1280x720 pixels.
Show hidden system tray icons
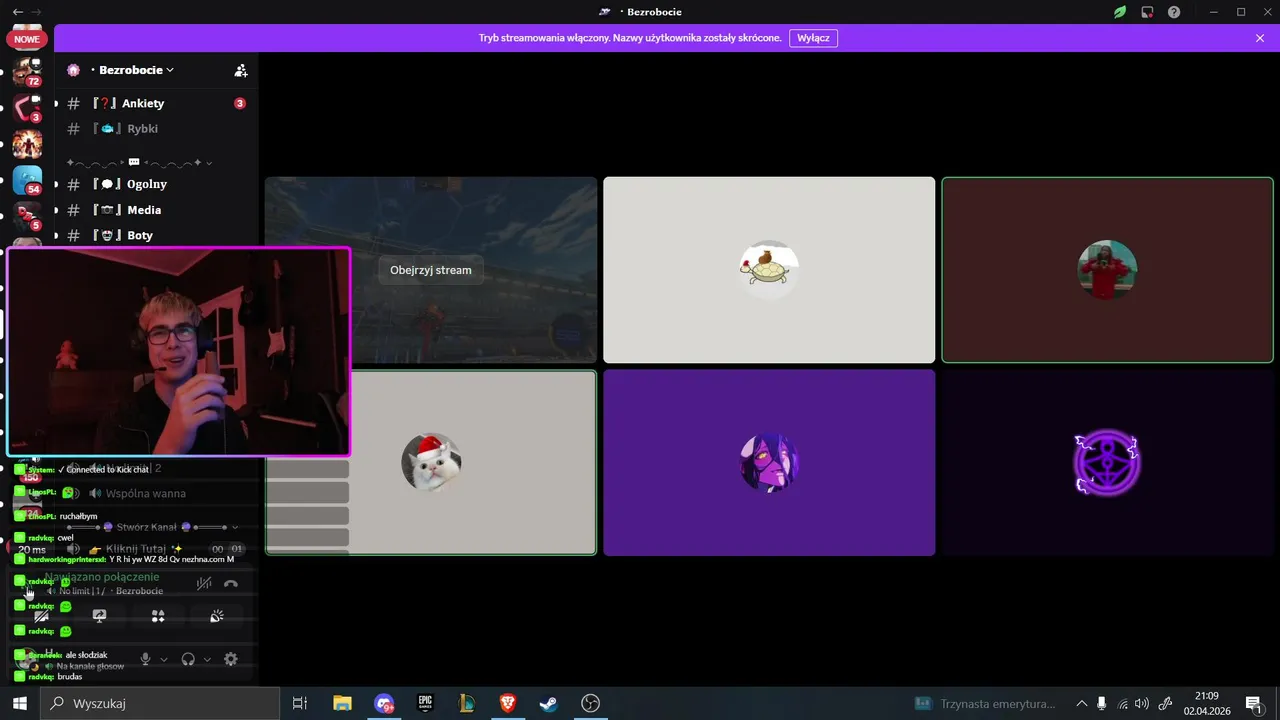pyautogui.click(x=1081, y=704)
